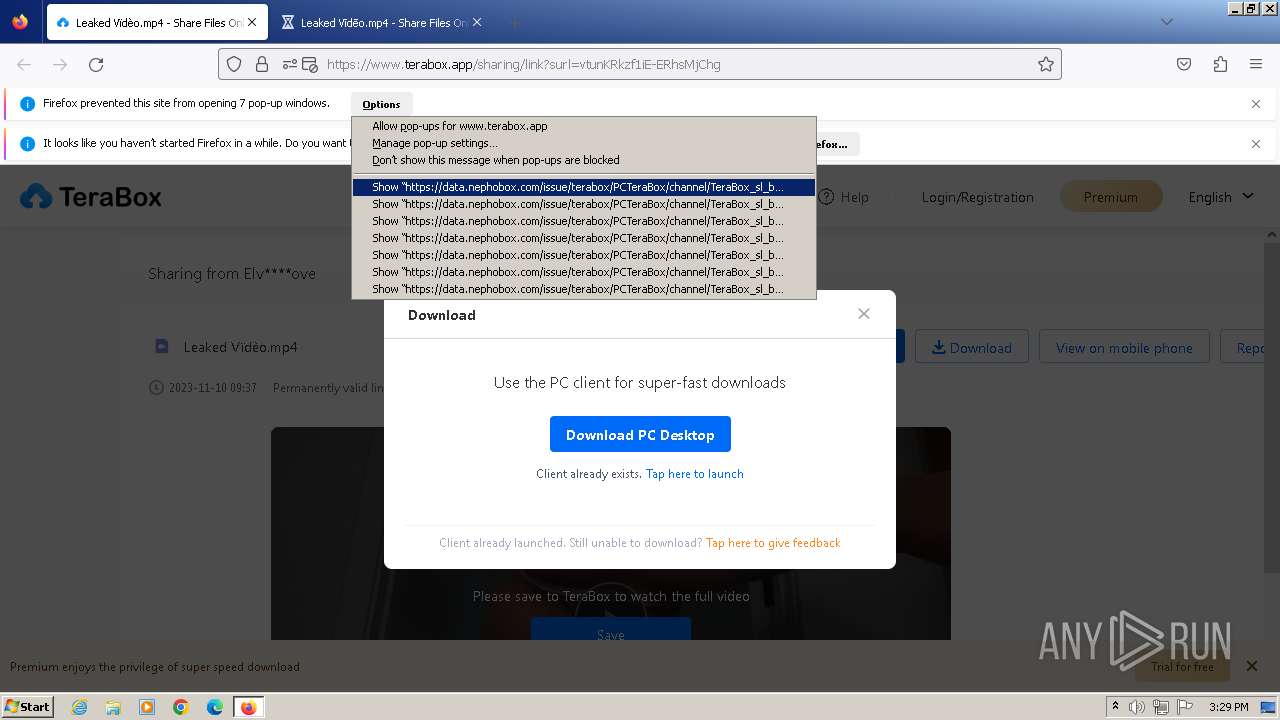Click the Leaked Video.mp4 file name
The height and width of the screenshot is (720, 1280).
(240, 347)
